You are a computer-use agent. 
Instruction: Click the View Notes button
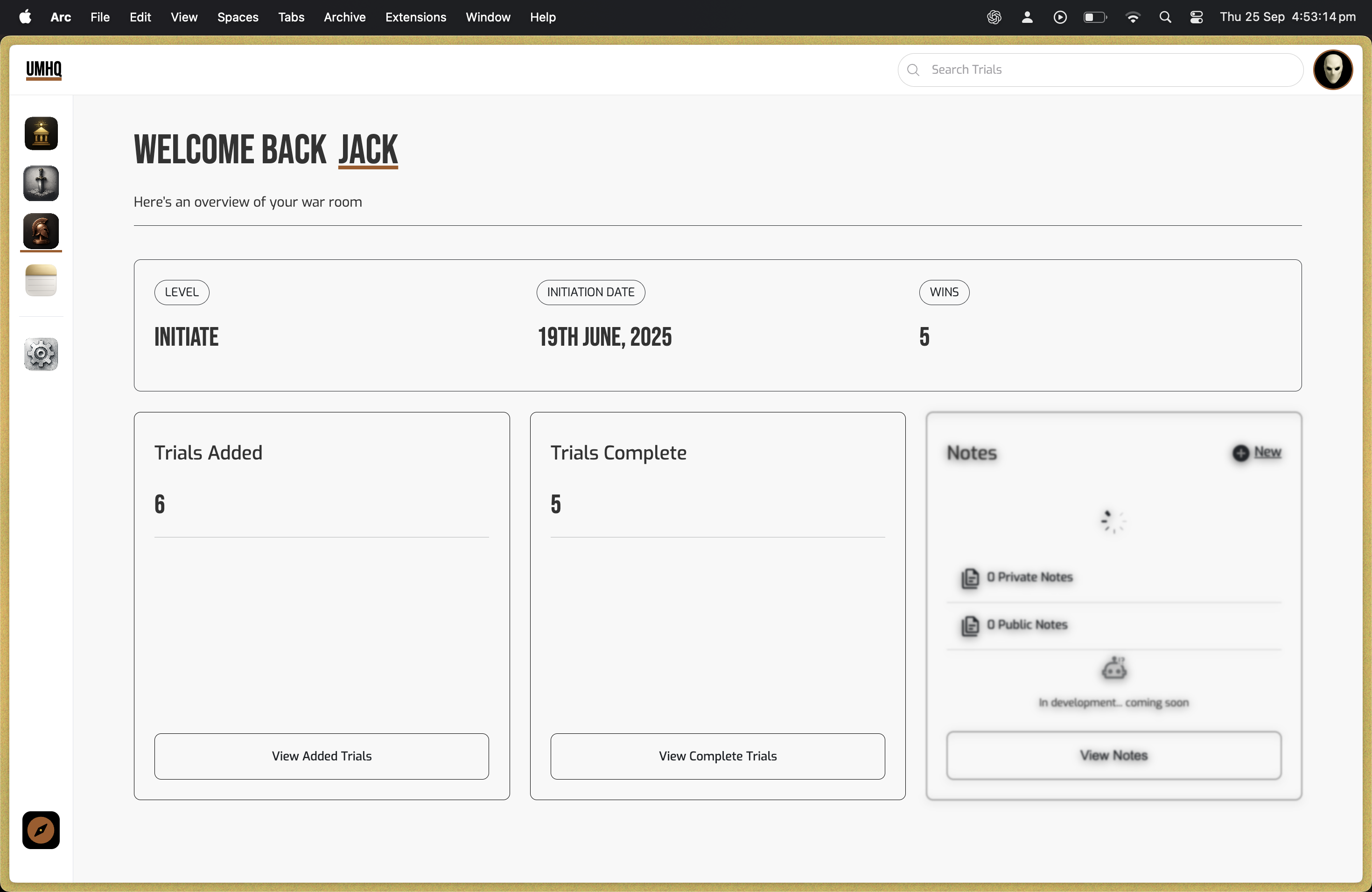point(1113,755)
